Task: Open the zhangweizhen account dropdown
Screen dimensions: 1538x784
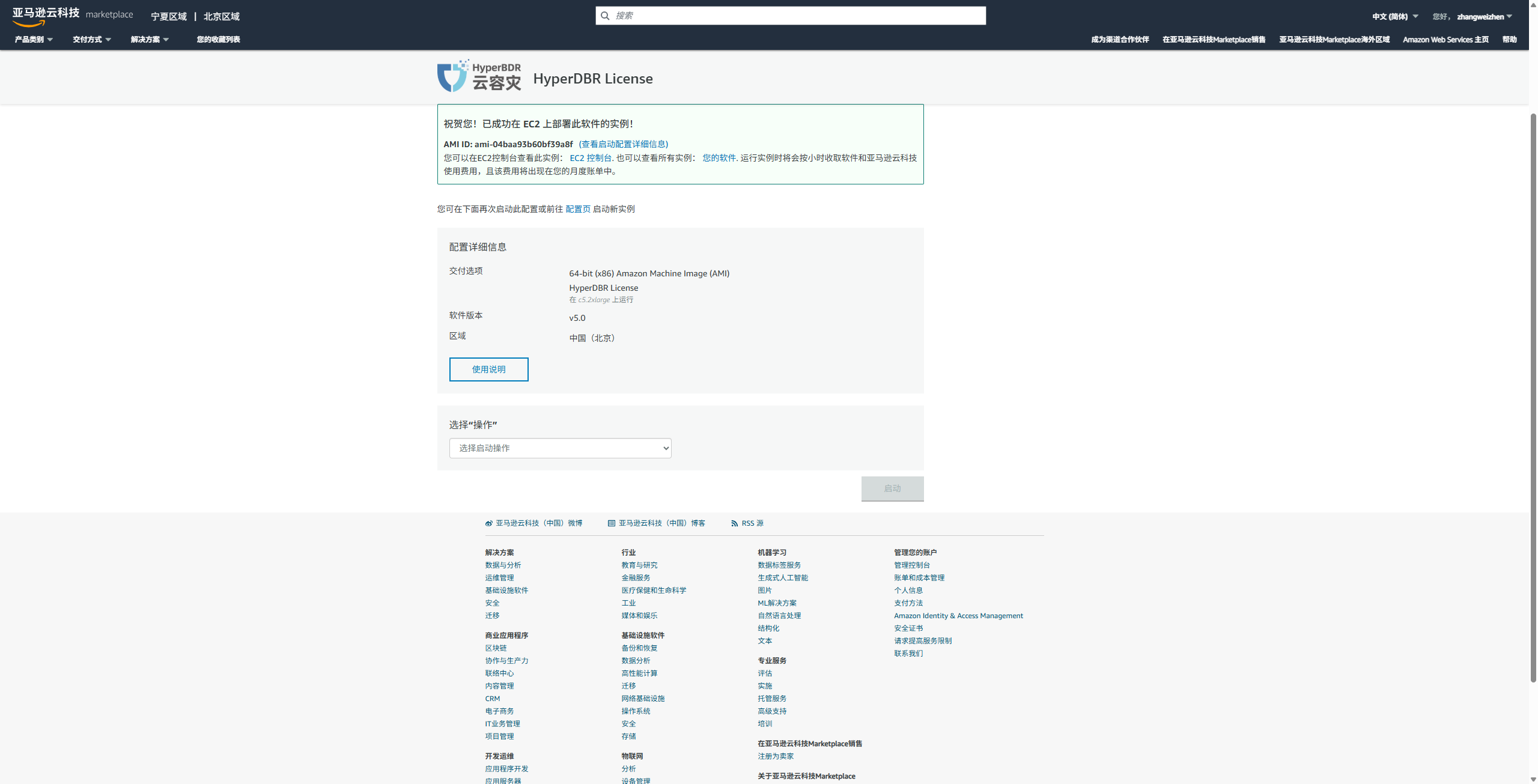Action: click(x=1485, y=17)
